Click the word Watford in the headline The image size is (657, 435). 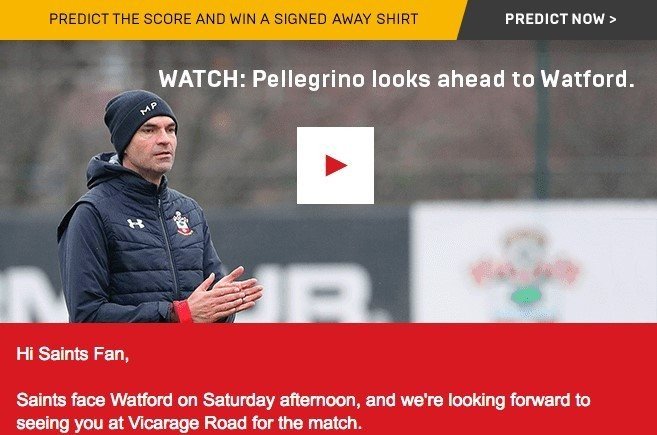pos(587,79)
